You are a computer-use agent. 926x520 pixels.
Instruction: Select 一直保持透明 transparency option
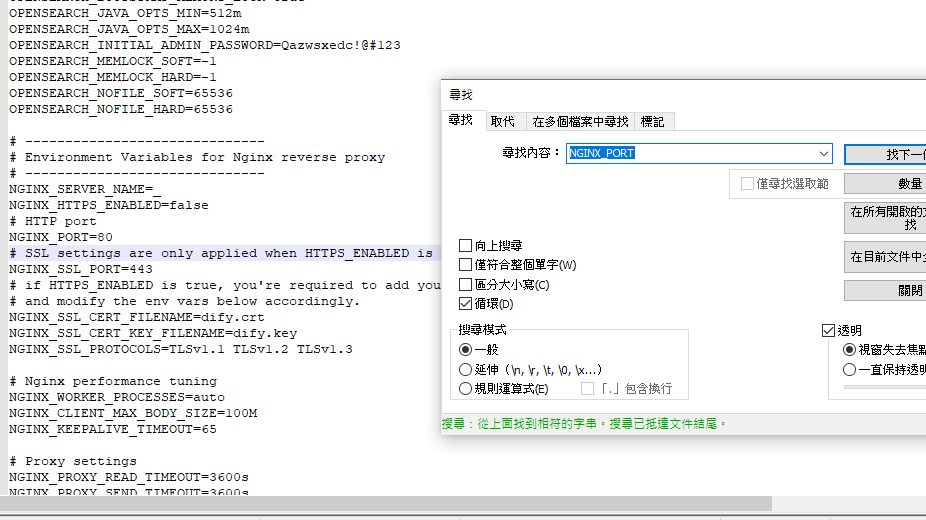(x=850, y=369)
